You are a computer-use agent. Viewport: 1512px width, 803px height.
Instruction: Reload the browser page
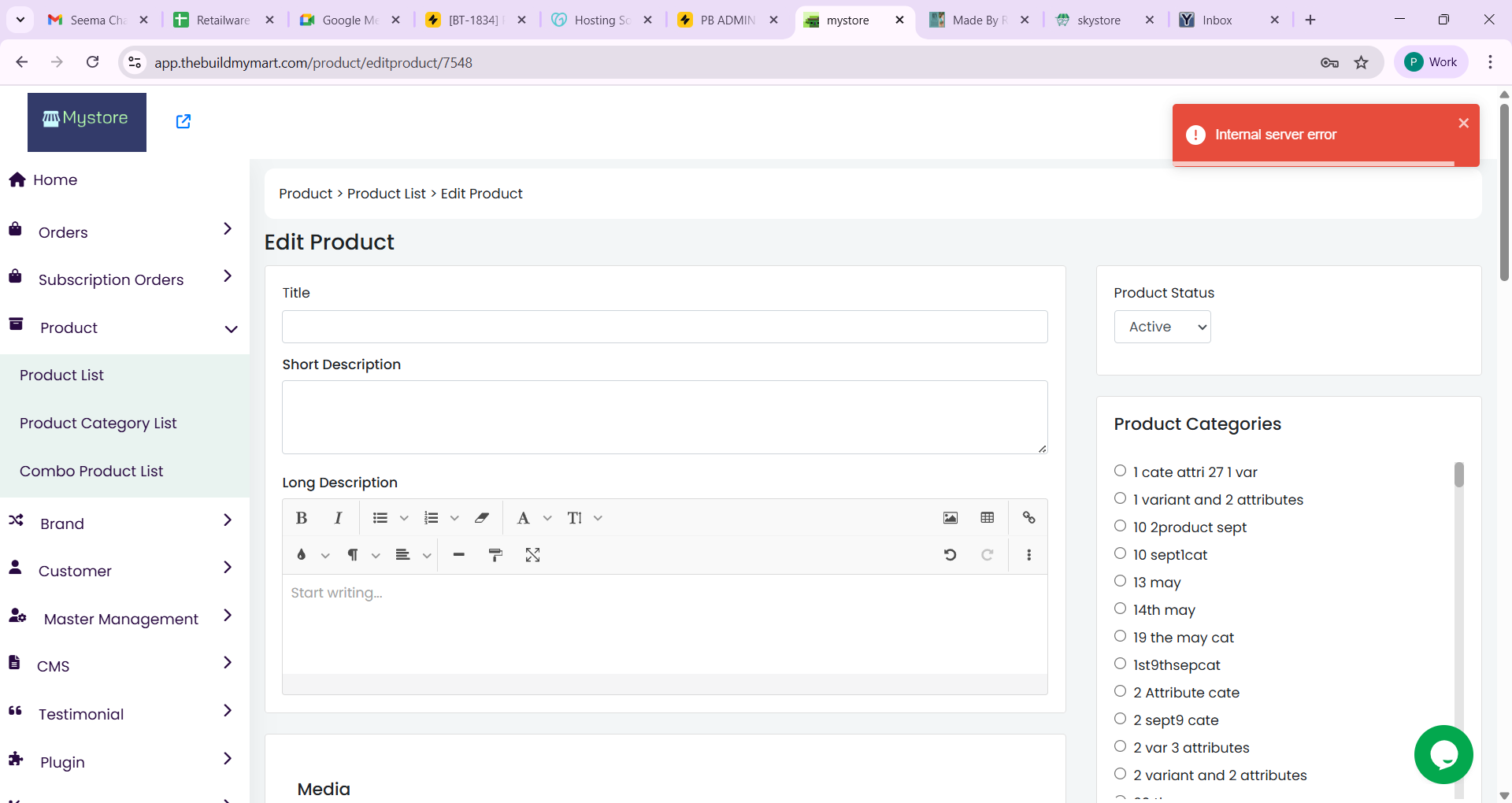(x=92, y=62)
